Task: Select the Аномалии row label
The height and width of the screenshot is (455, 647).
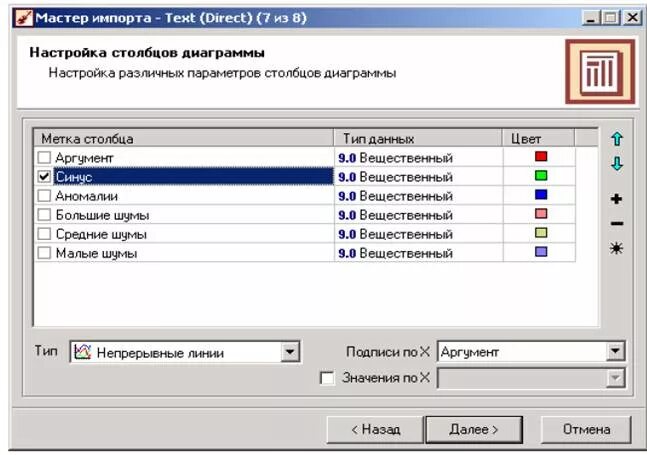Action: click(x=87, y=196)
